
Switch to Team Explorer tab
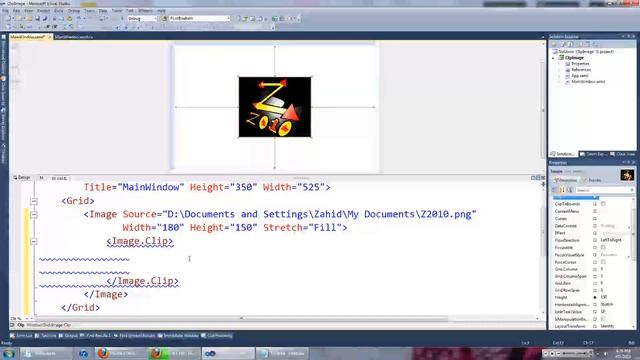[593, 154]
